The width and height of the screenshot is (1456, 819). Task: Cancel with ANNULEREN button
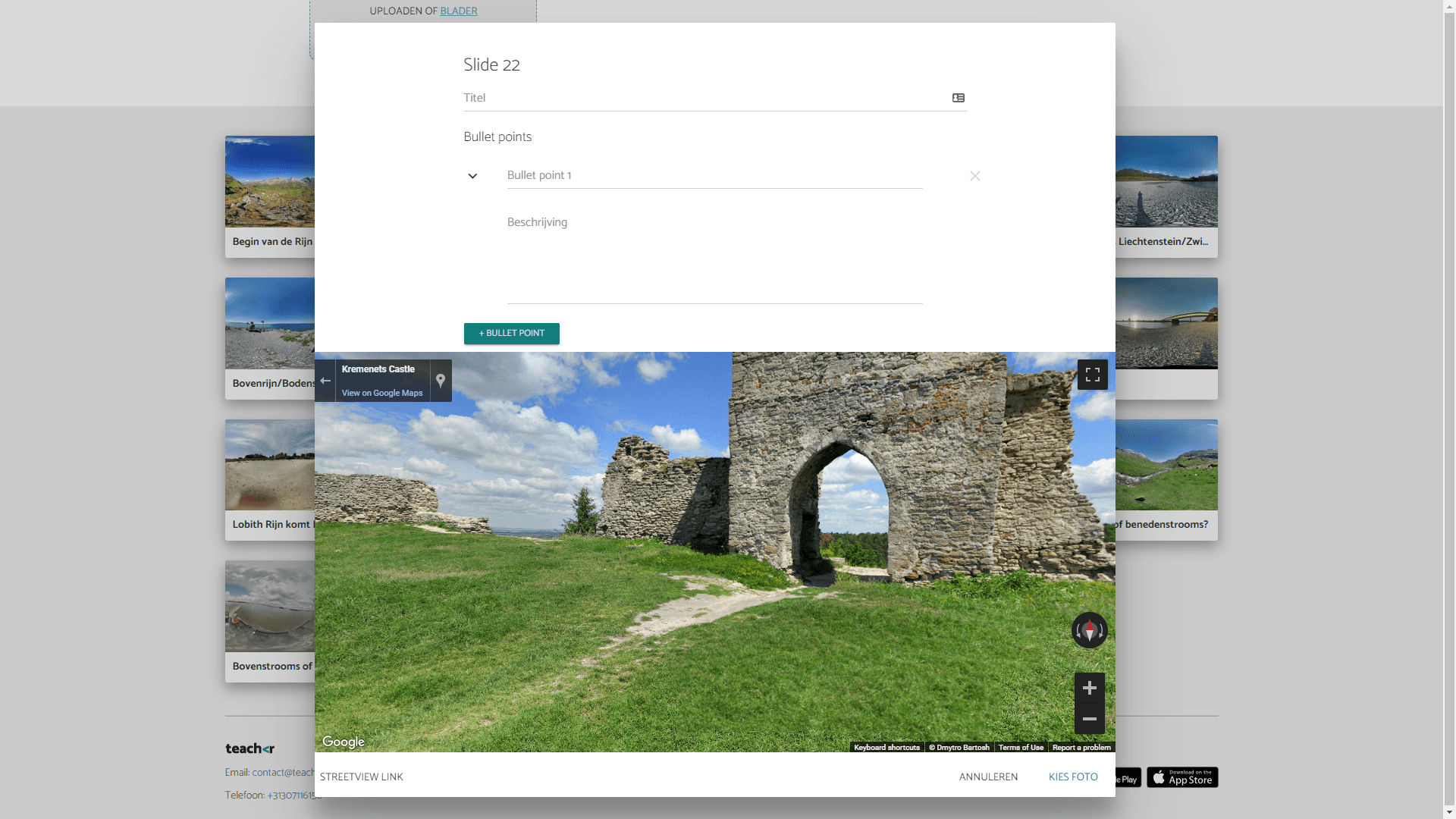(x=988, y=777)
